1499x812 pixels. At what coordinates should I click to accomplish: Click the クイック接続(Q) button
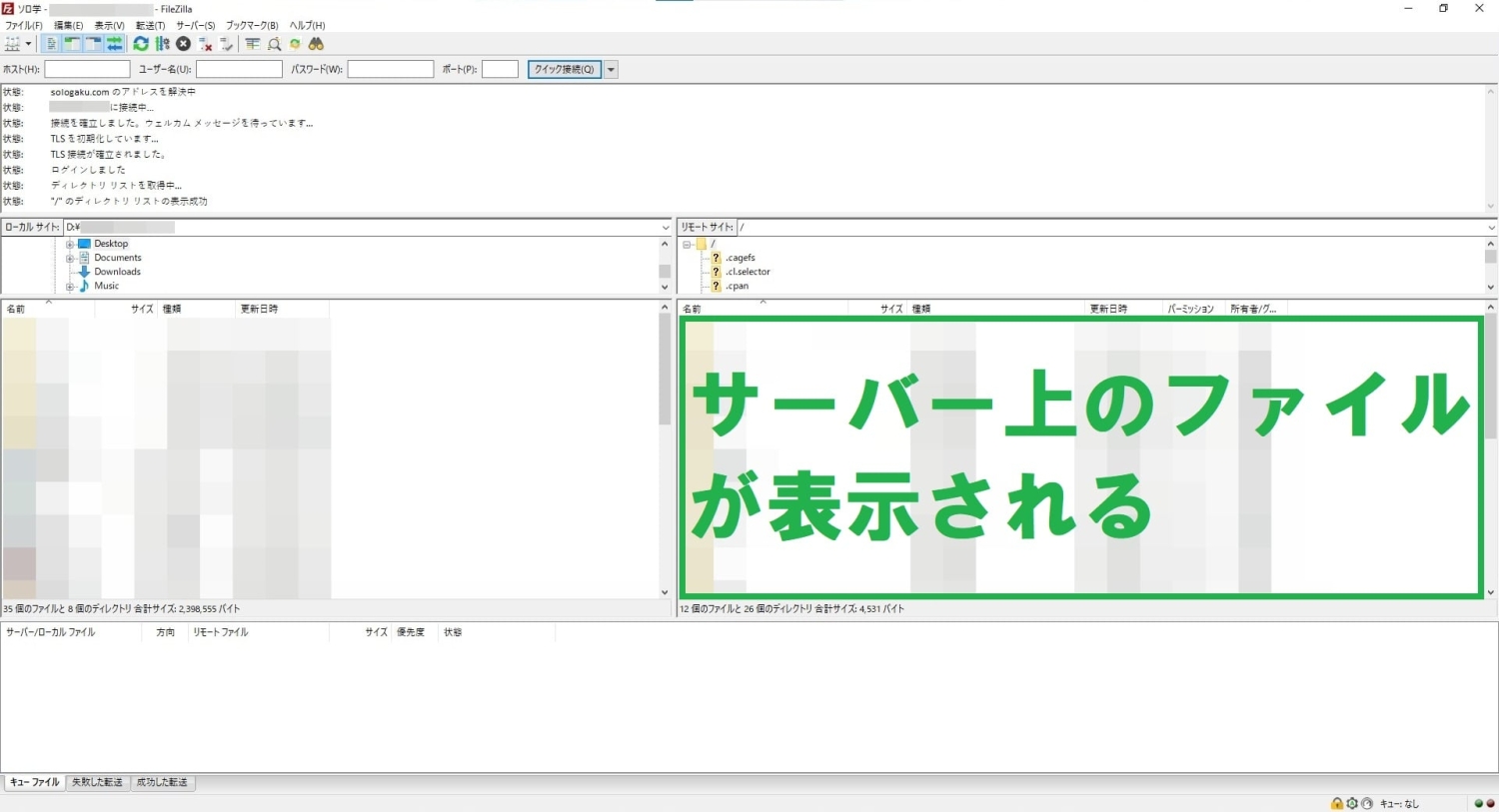coord(564,69)
